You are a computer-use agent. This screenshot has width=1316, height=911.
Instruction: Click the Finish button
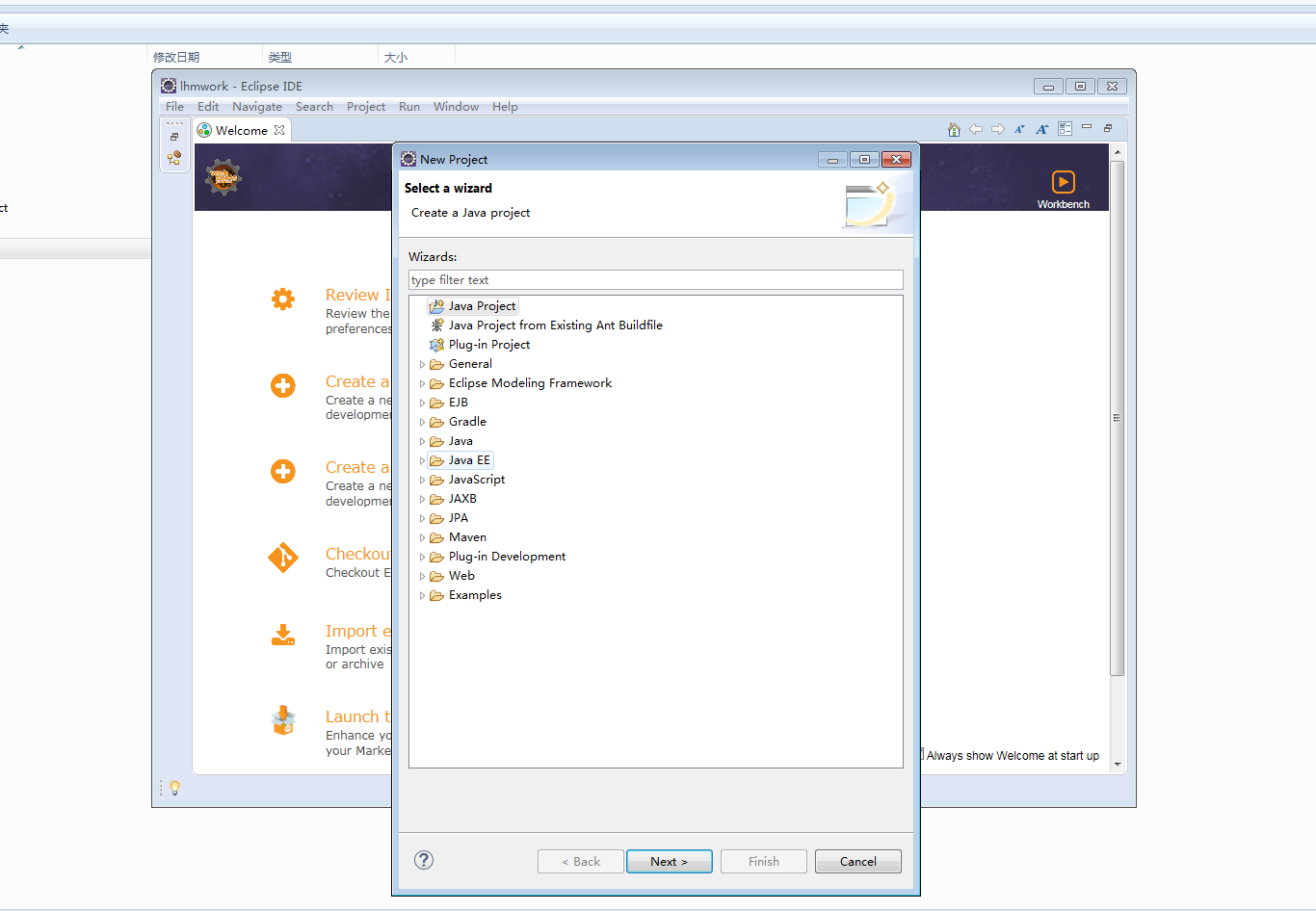tap(764, 861)
